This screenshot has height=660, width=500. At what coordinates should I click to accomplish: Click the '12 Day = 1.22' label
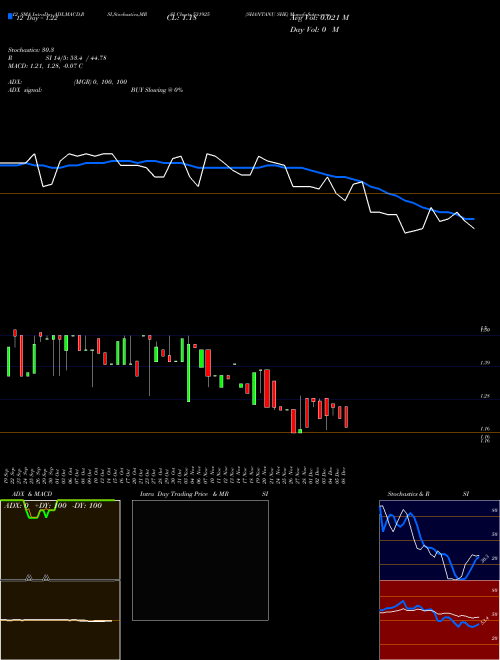click(36, 19)
